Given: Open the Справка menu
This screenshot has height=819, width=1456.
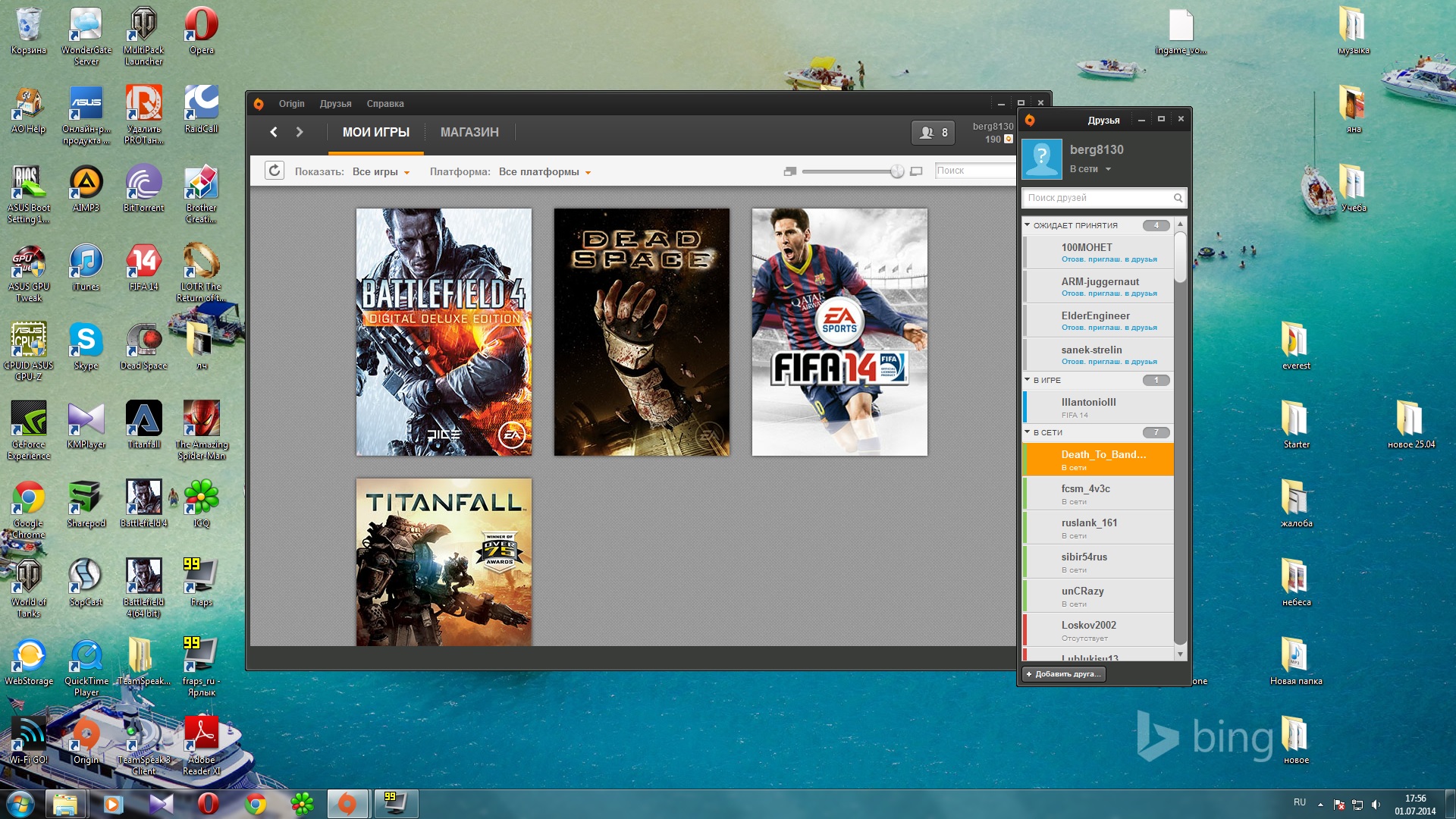Looking at the screenshot, I should pos(385,104).
